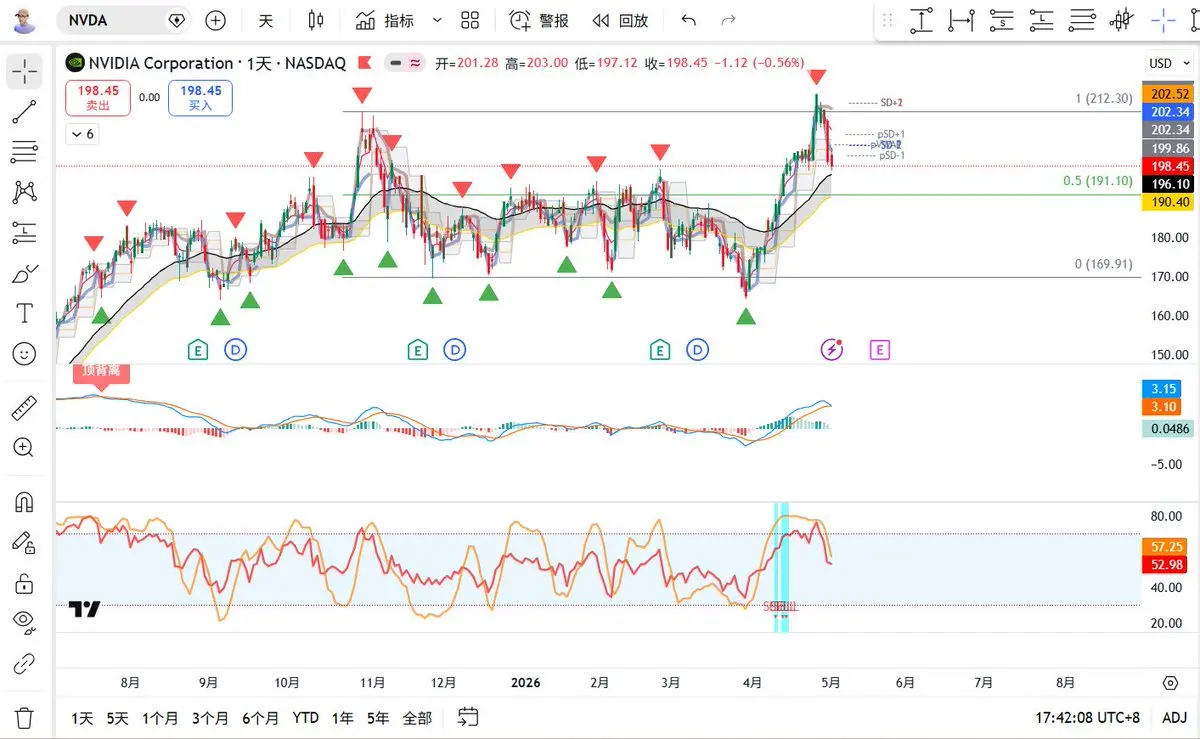Select the long position tool marked L

1042,19
